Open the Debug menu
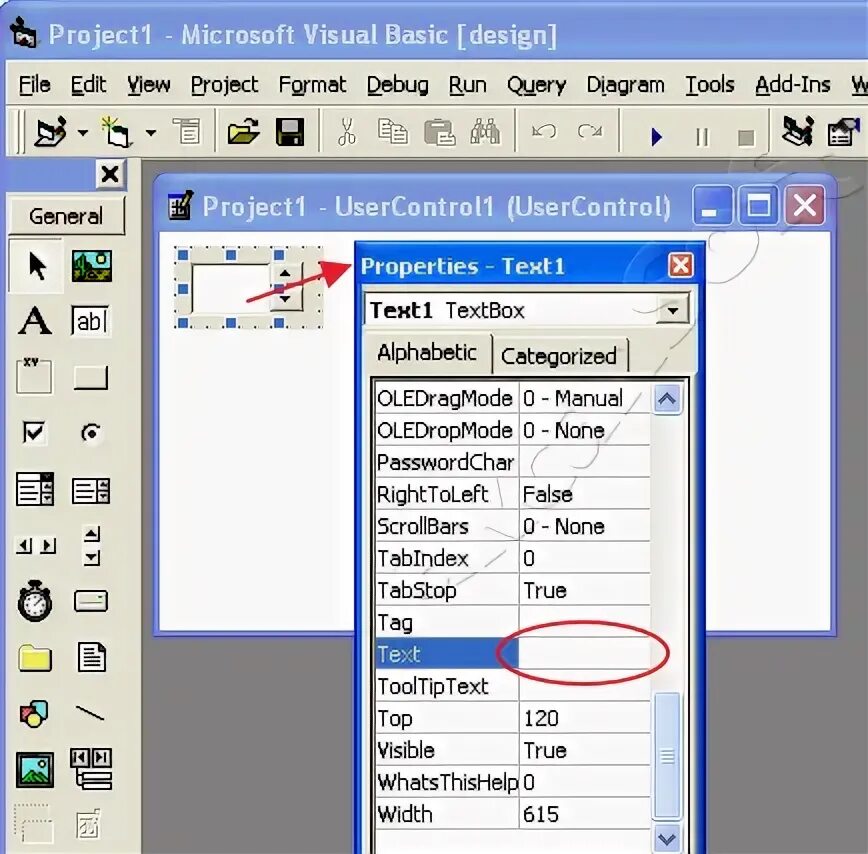 [x=397, y=85]
